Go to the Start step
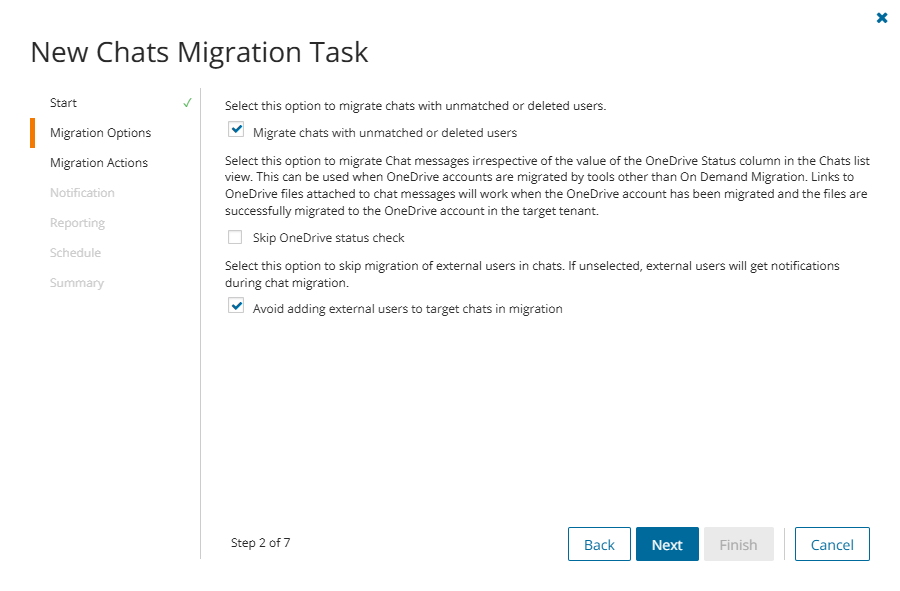 (x=63, y=103)
